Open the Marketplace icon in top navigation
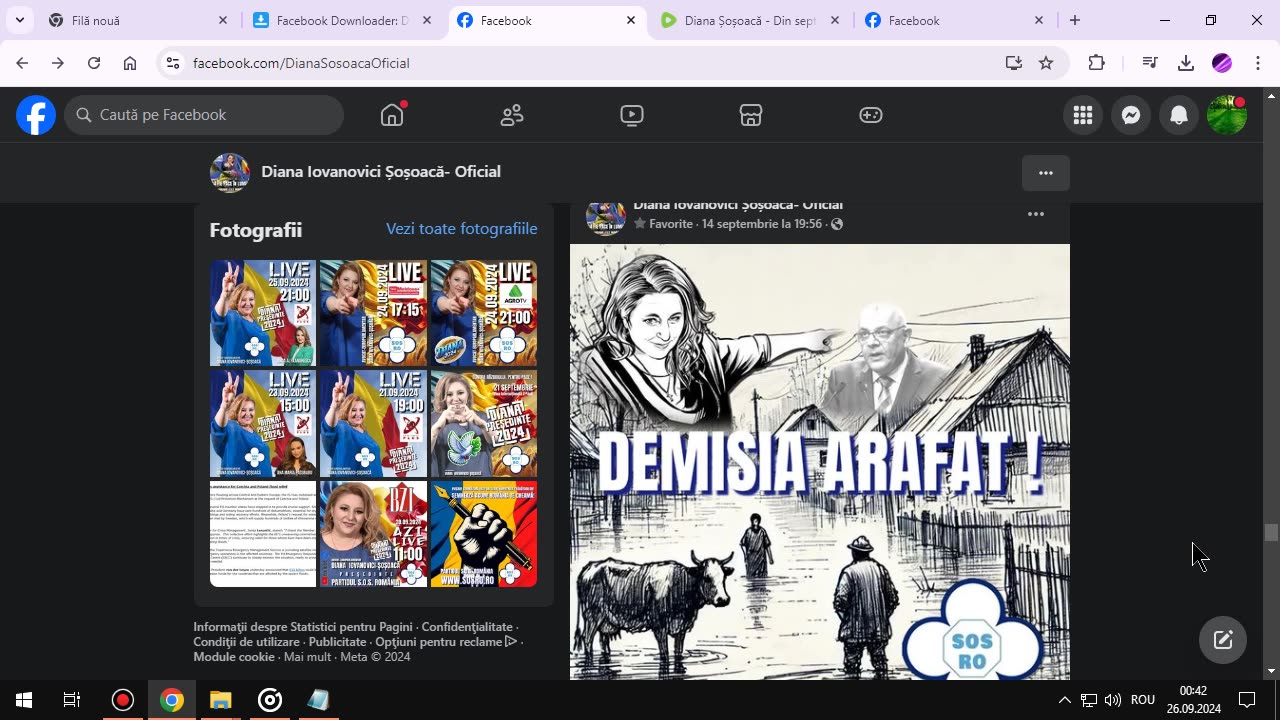The image size is (1280, 720). [751, 115]
